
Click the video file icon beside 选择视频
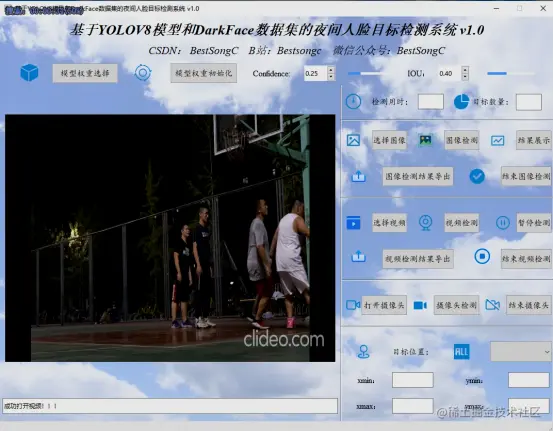353,223
